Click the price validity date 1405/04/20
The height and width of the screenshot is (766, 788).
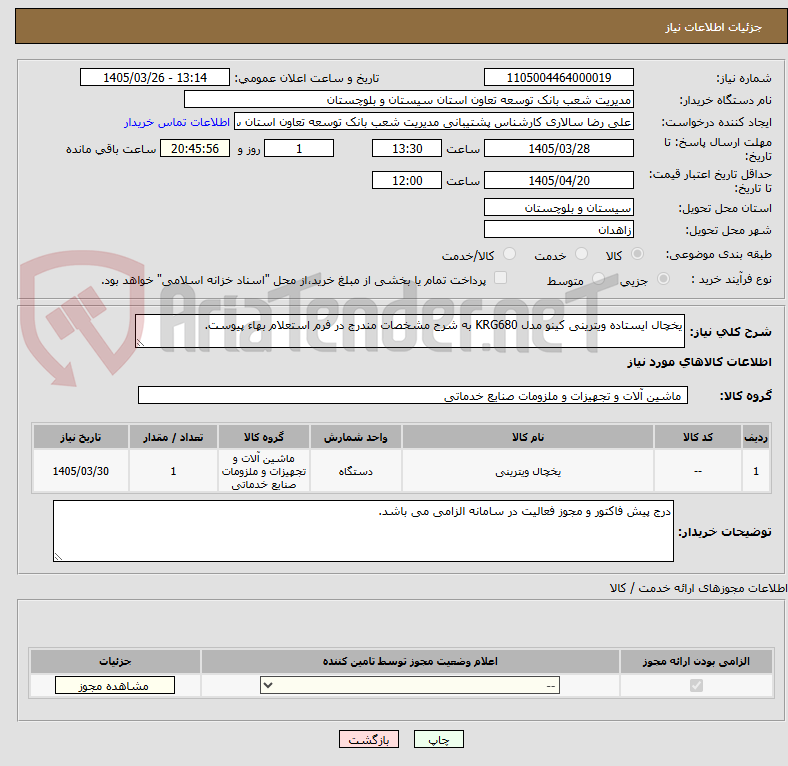click(558, 180)
